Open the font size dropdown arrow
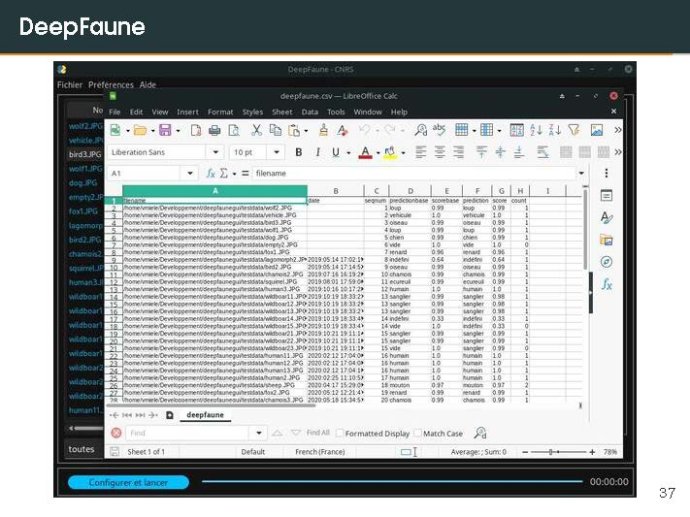 click(276, 152)
